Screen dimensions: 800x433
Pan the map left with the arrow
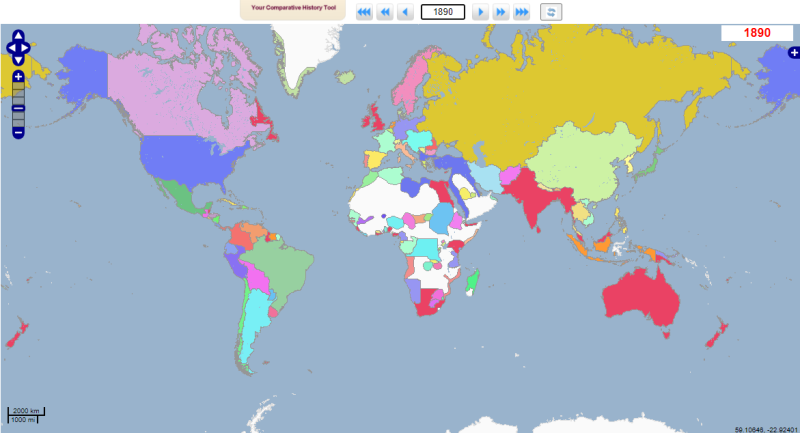11,48
